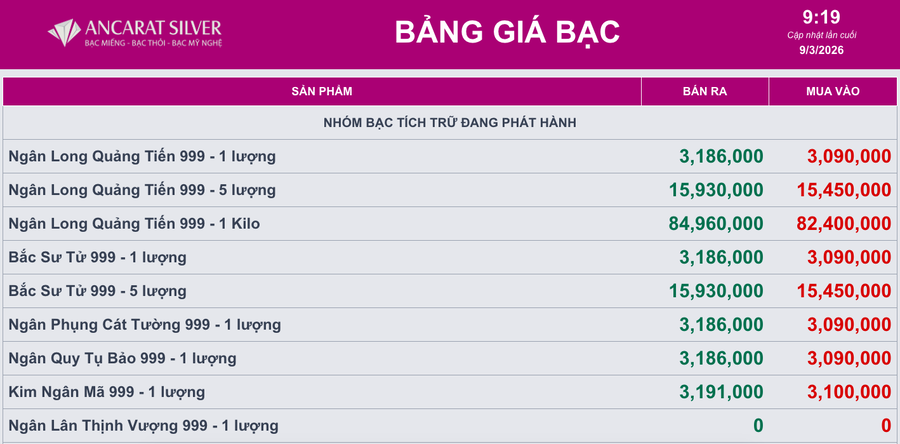The width and height of the screenshot is (900, 444).
Task: Select the SẢN PHẨM column header
Action: [321, 91]
